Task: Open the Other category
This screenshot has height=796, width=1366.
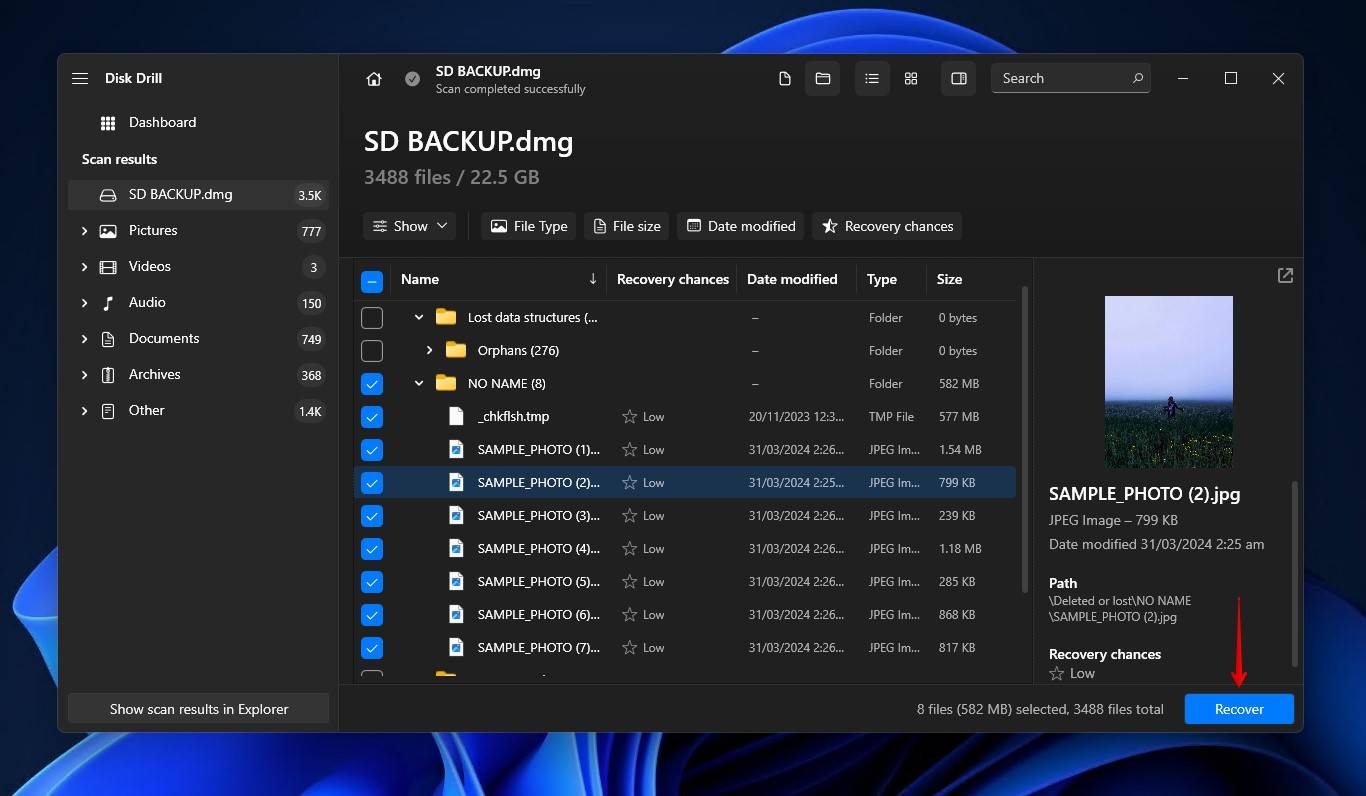Action: point(197,411)
